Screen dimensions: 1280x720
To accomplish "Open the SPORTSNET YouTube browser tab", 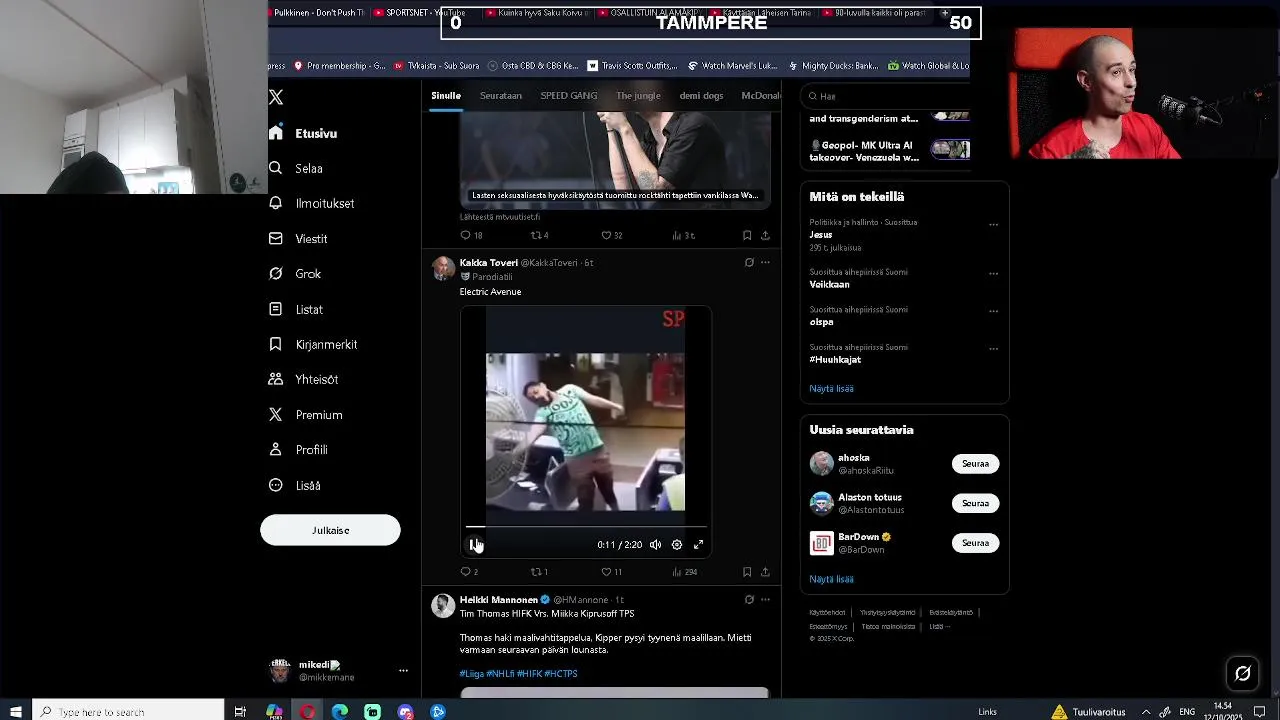I will (420, 13).
